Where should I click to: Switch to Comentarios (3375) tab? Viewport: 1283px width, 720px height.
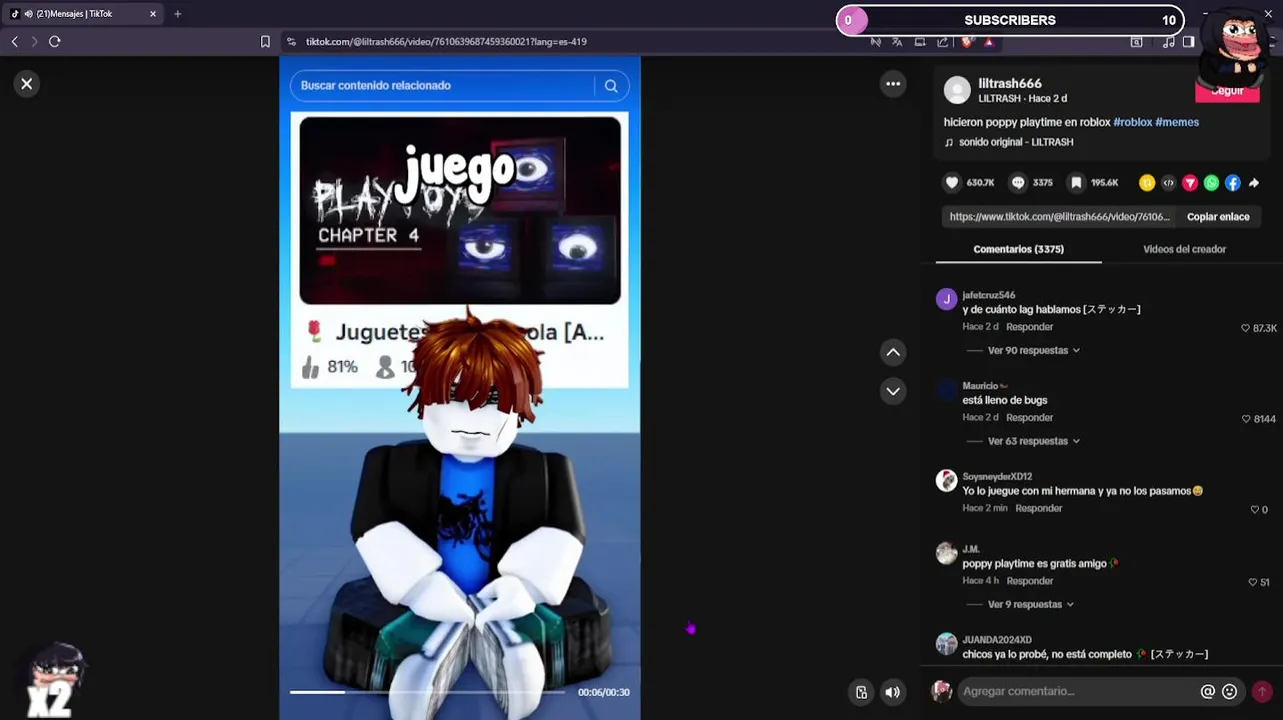click(x=1018, y=250)
